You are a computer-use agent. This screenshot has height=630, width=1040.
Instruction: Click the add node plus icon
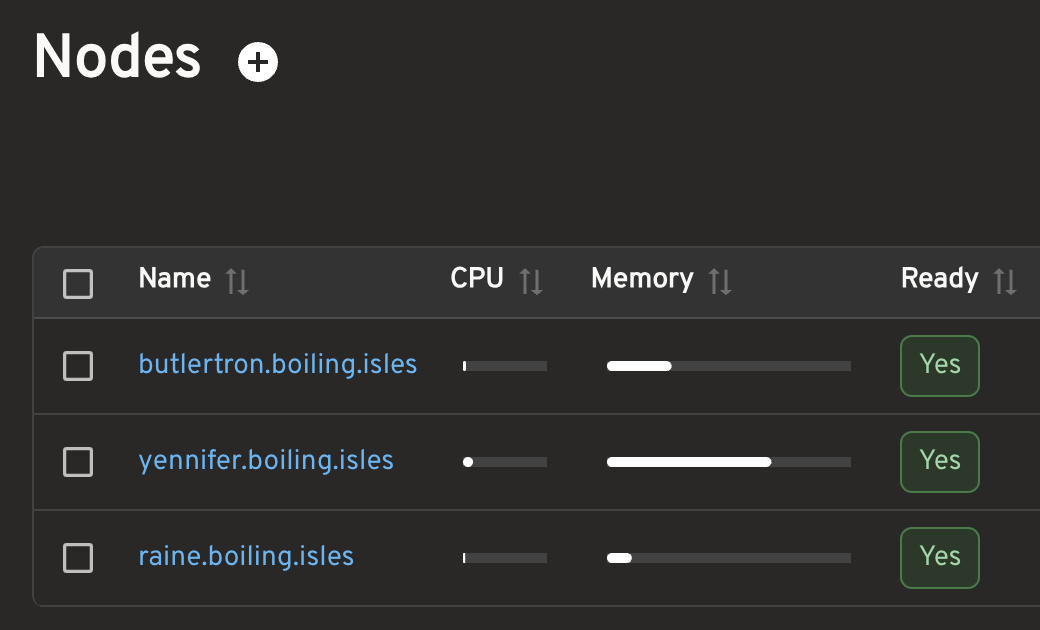(x=258, y=62)
